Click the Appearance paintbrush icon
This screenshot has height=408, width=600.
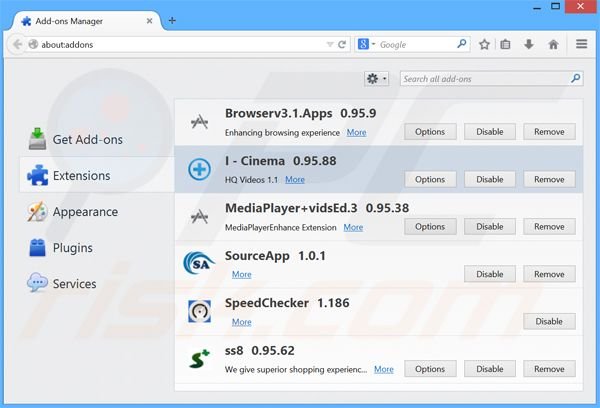pyautogui.click(x=37, y=212)
